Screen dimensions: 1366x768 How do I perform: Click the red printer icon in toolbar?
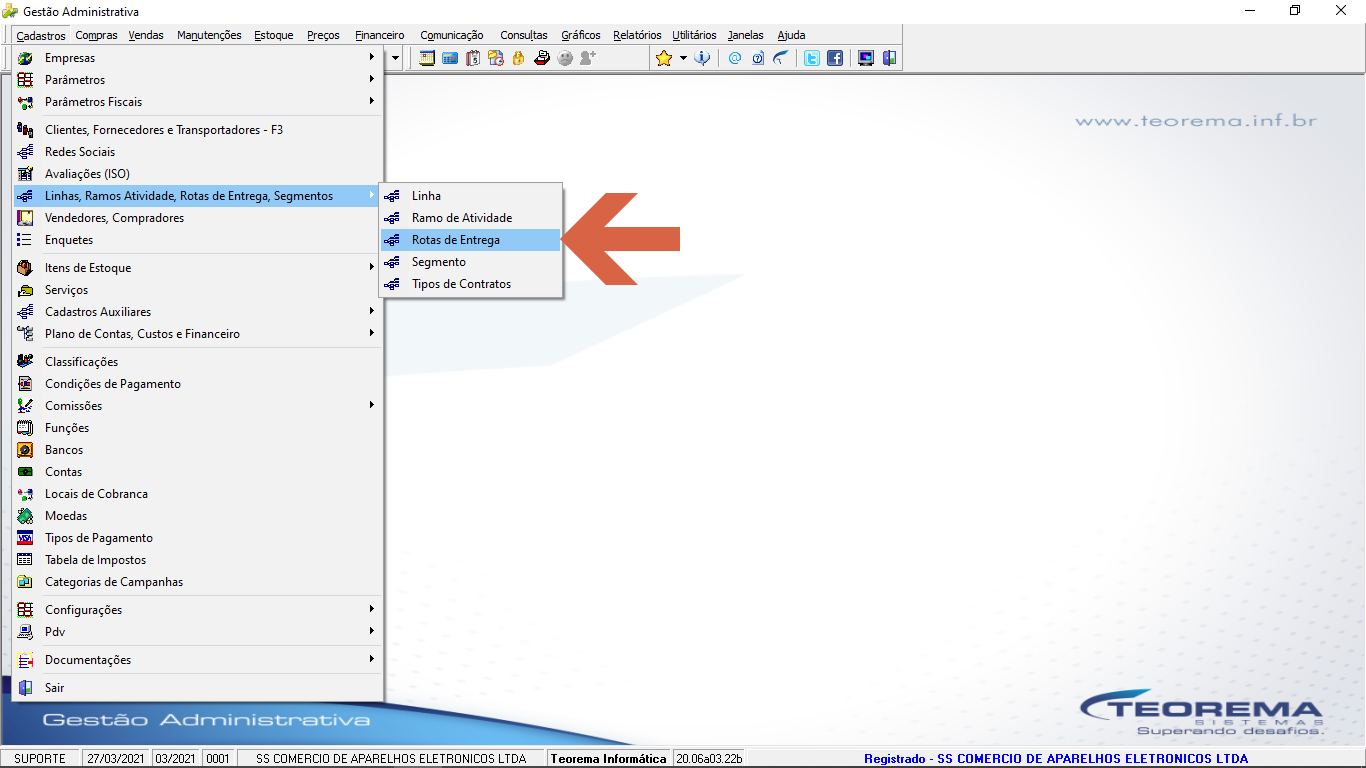(x=542, y=58)
